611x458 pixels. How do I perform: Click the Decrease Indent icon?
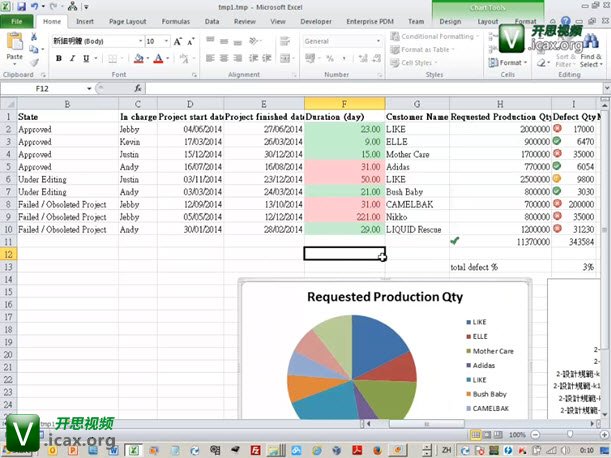click(254, 58)
